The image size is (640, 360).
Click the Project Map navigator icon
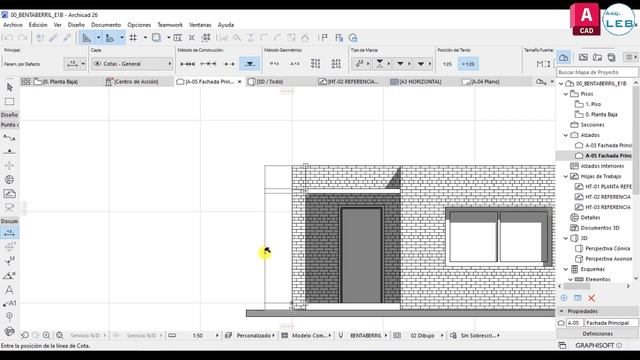pos(564,57)
